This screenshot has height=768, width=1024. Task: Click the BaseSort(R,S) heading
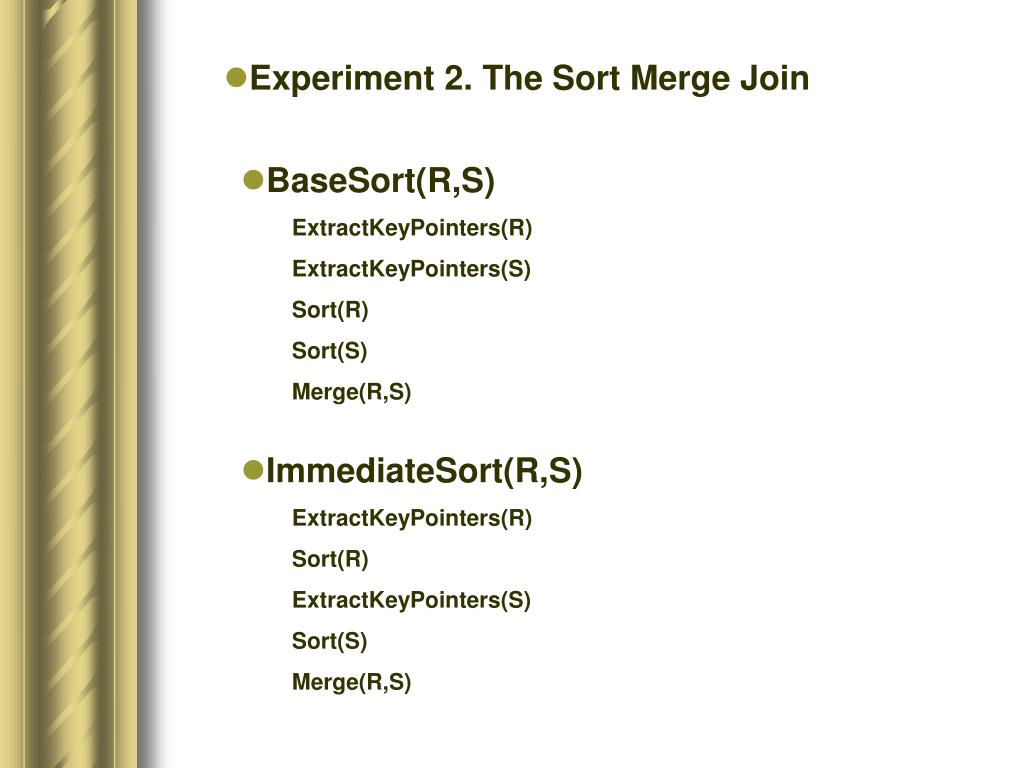pyautogui.click(x=381, y=181)
